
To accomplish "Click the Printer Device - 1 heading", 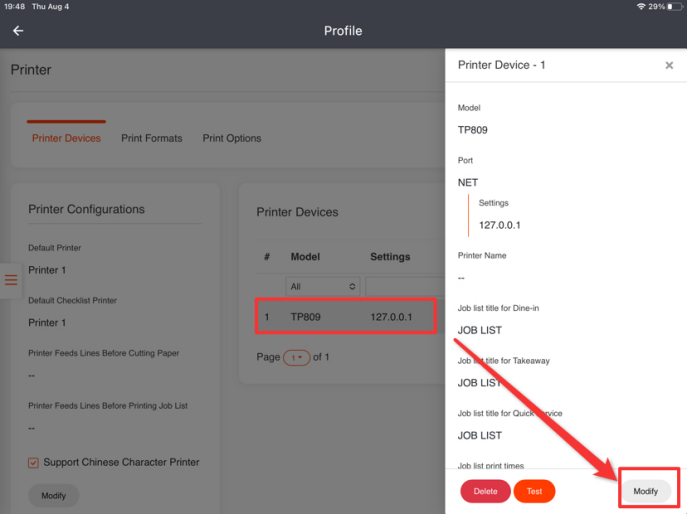I will click(x=502, y=65).
